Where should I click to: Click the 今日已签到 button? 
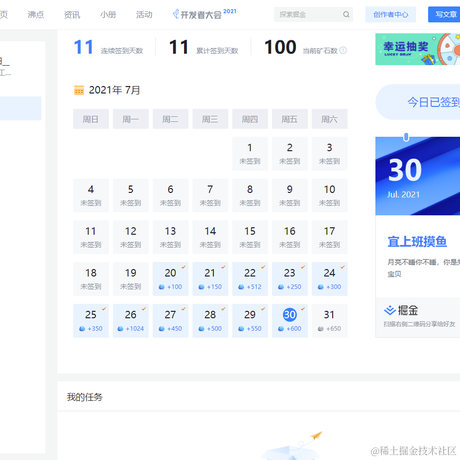coord(418,102)
